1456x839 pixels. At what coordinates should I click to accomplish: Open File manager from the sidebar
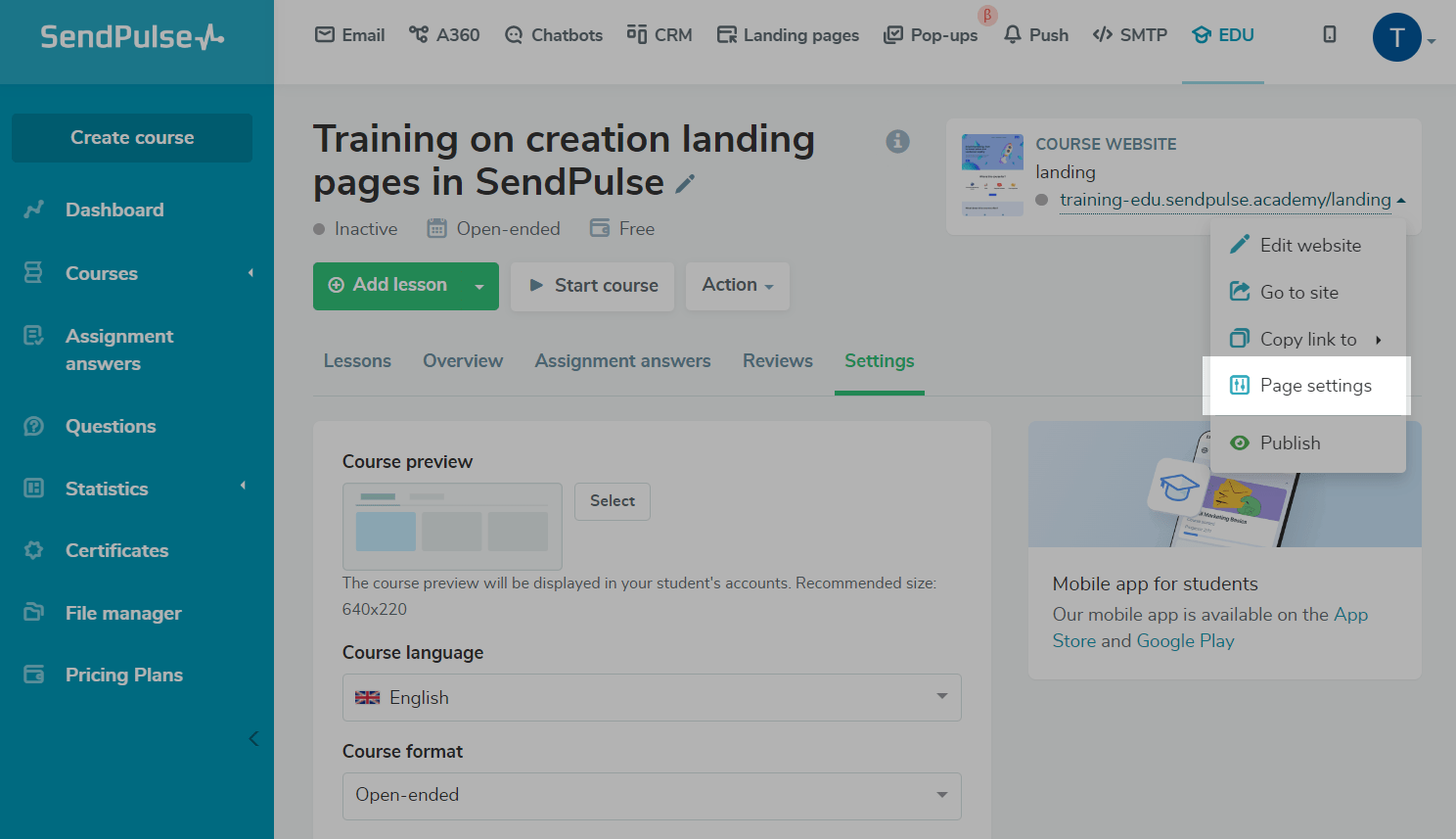tap(123, 613)
